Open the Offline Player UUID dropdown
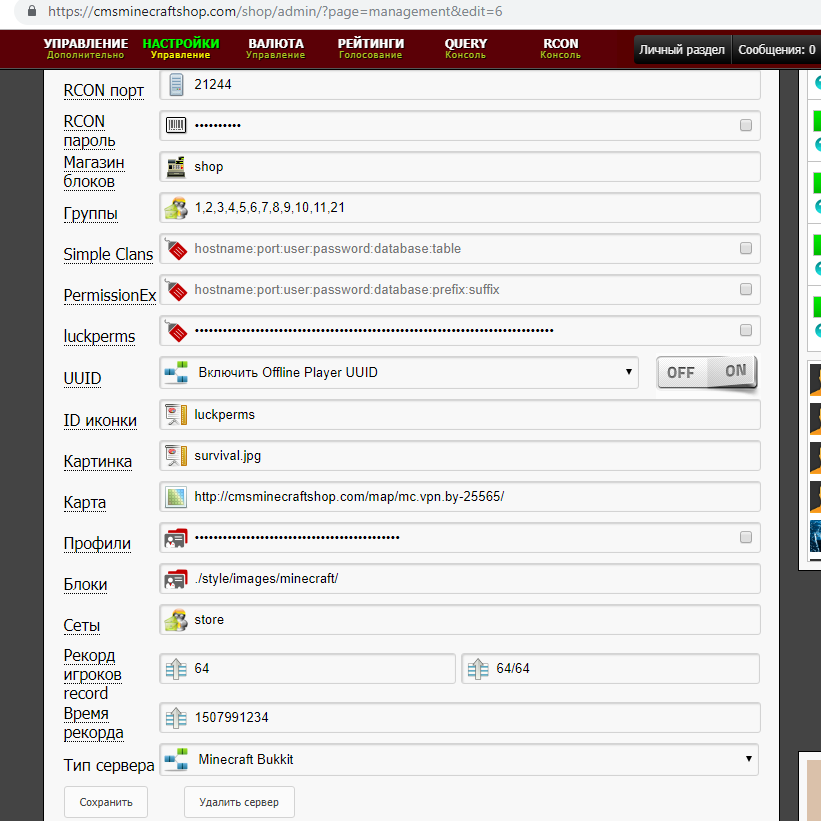The height and width of the screenshot is (821, 821). (399, 373)
